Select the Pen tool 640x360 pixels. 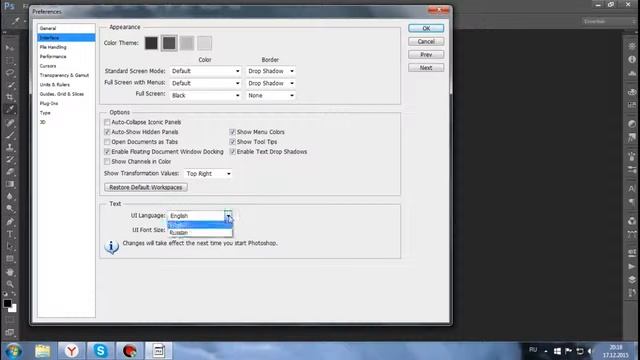point(10,222)
